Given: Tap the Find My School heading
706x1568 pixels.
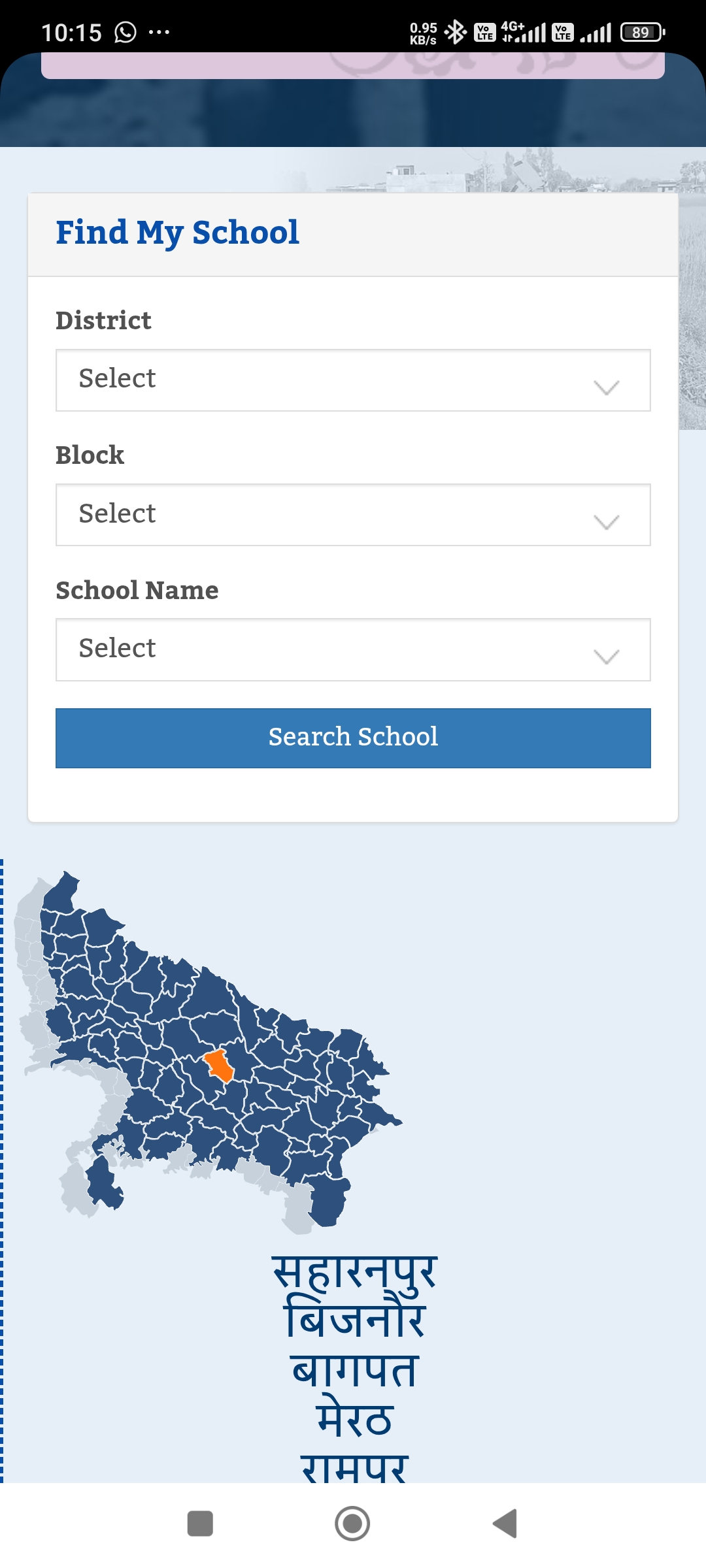Looking at the screenshot, I should click(x=177, y=233).
